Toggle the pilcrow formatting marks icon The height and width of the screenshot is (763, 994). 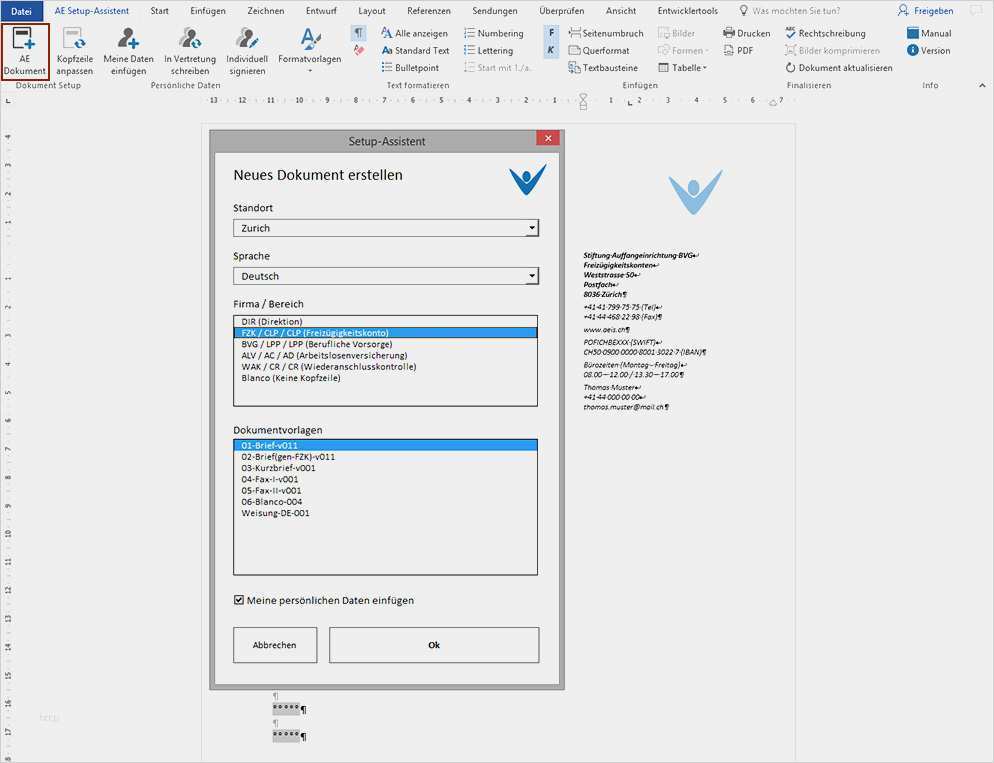pos(359,32)
